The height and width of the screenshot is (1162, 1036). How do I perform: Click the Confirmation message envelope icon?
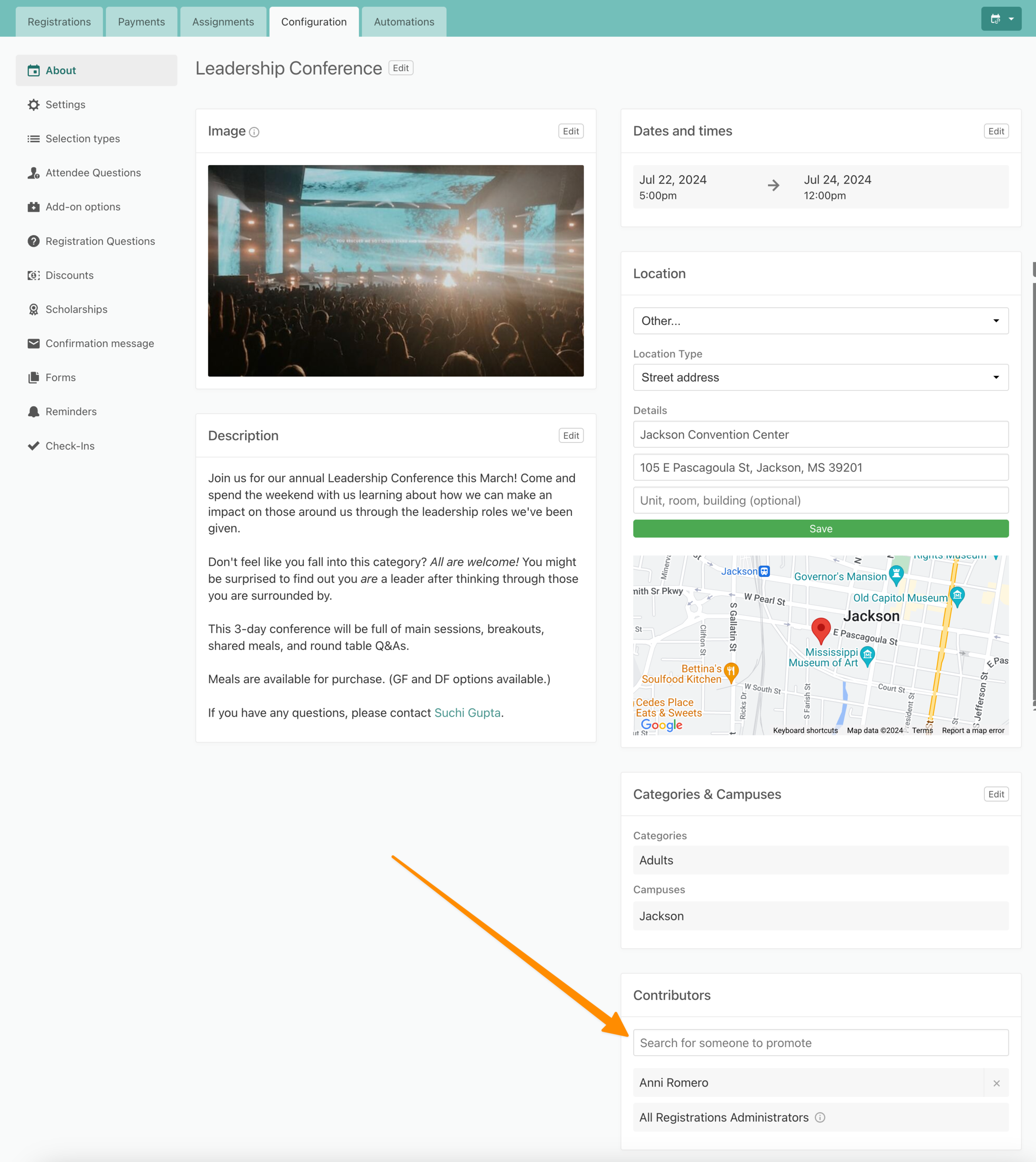[x=33, y=343]
